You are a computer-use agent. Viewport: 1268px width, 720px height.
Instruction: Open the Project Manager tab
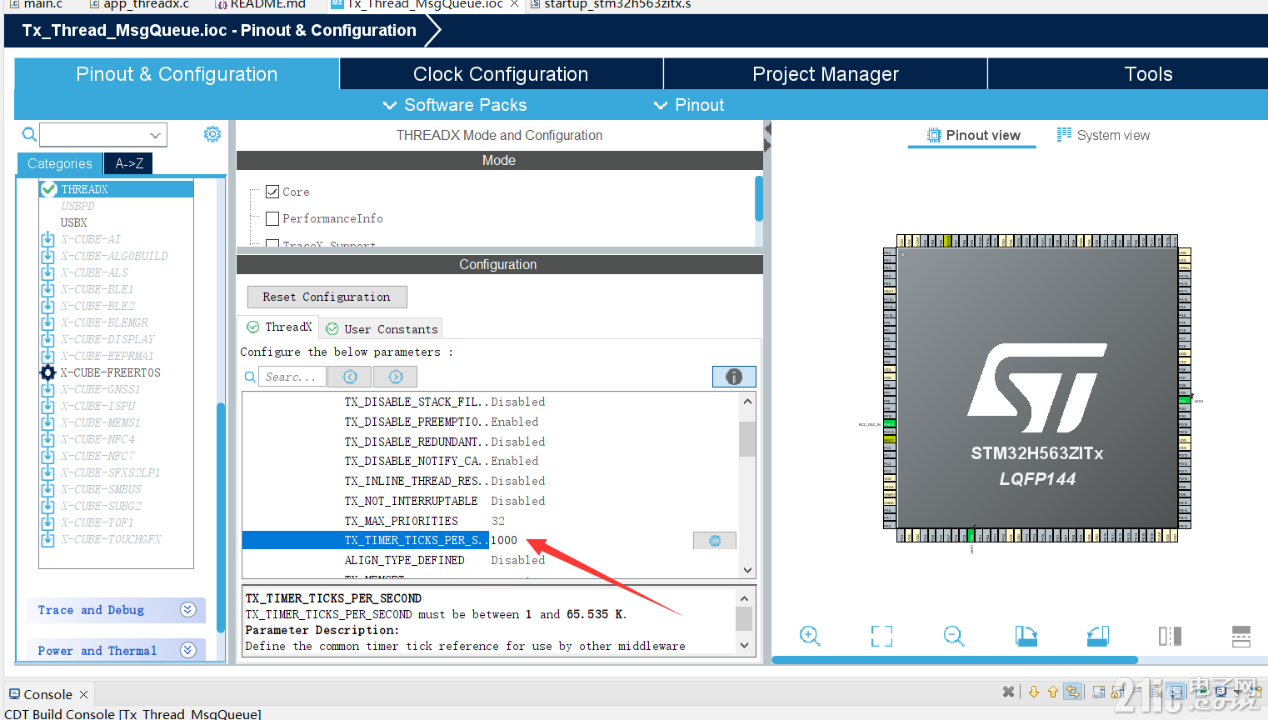(826, 74)
